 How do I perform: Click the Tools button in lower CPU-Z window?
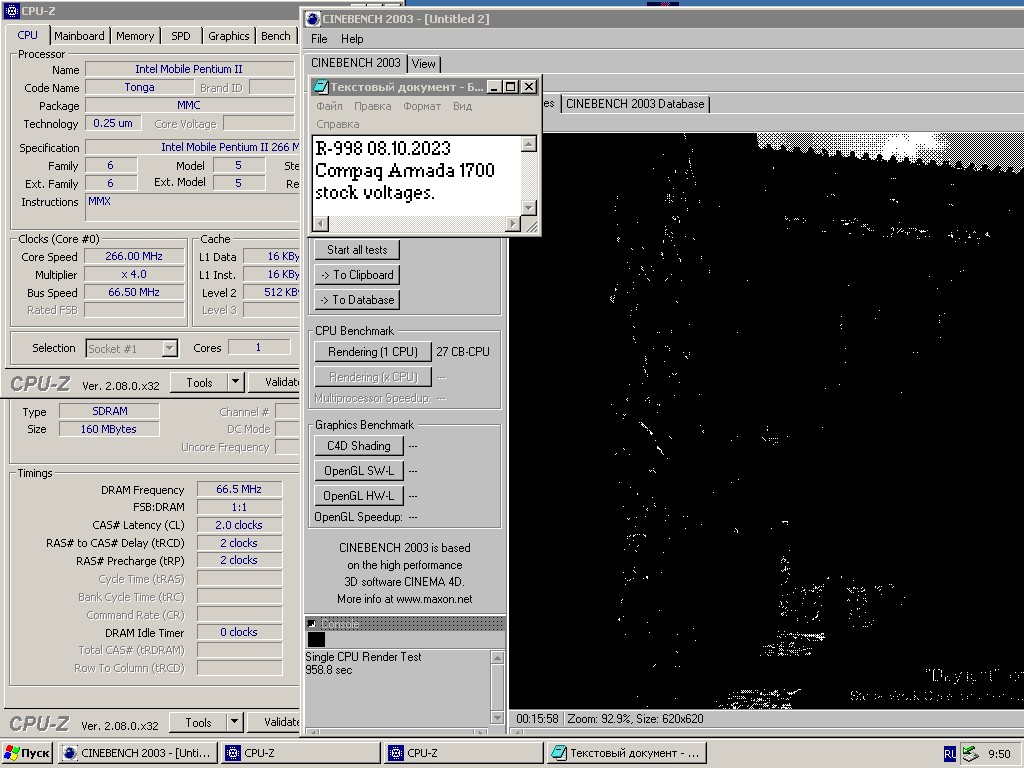coord(198,722)
